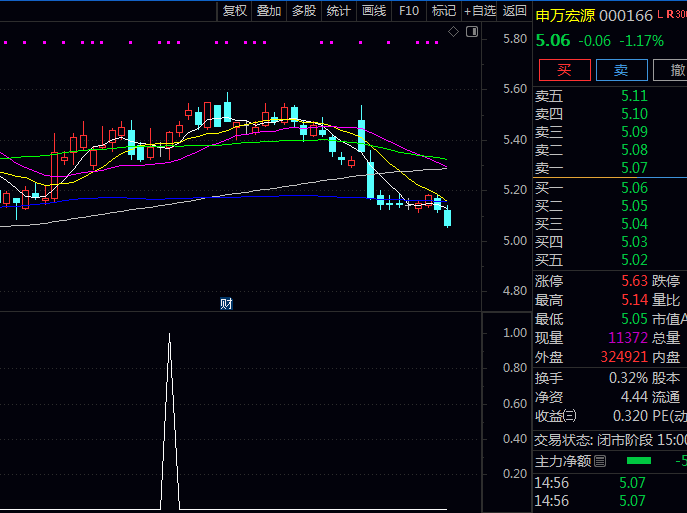
Task: Select 买三 price 5.04
Action: coord(634,224)
